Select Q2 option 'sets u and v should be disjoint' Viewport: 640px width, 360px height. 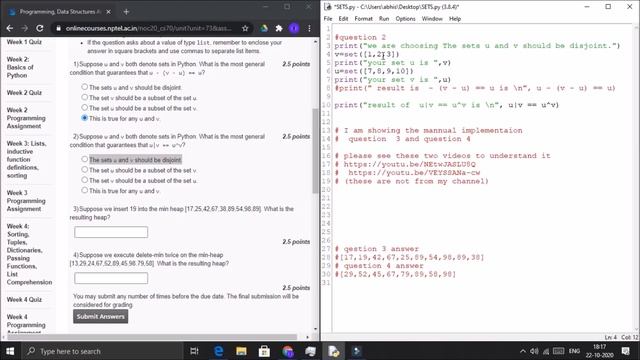pos(84,159)
